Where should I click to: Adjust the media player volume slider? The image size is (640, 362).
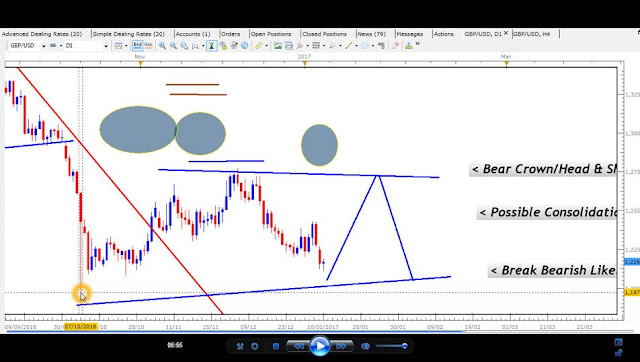[391, 346]
